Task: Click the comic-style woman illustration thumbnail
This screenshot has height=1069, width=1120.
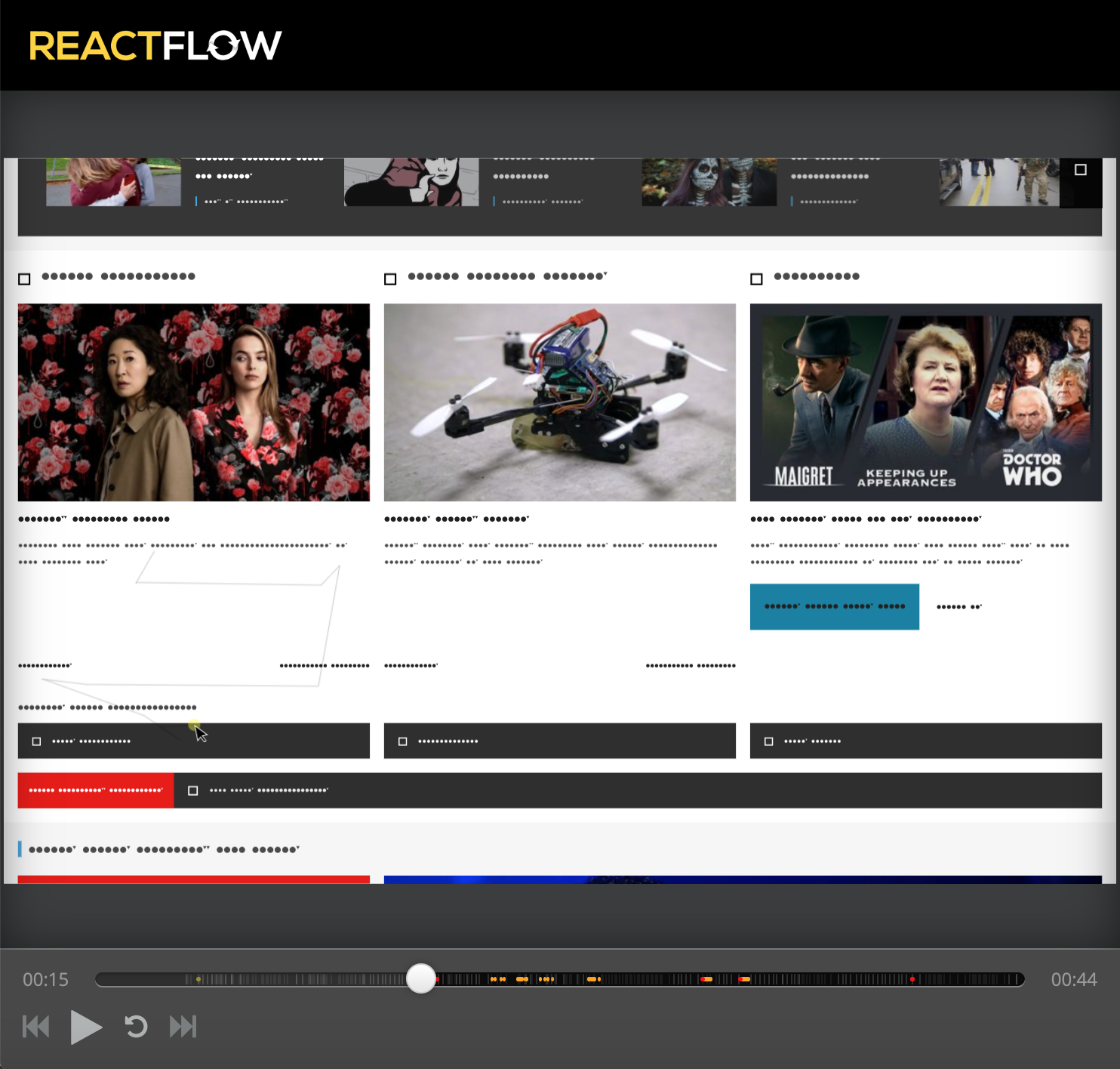Action: [x=411, y=182]
